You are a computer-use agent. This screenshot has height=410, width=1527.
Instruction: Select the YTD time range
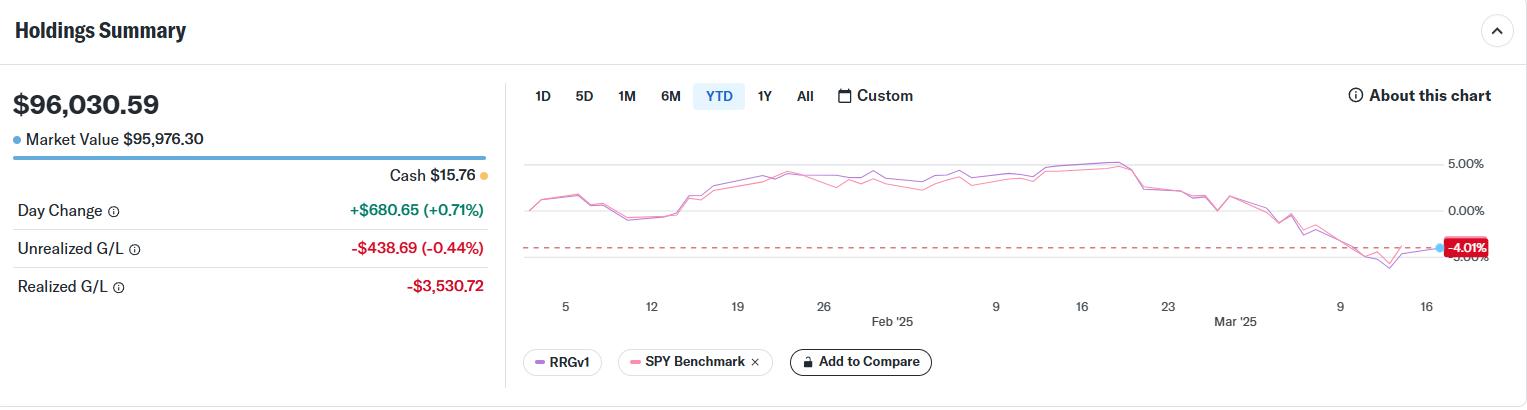[719, 96]
